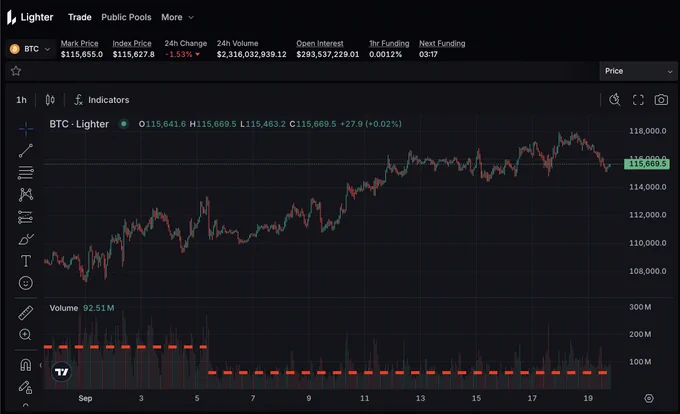This screenshot has height=414, width=680.
Task: Click the Lighter logo
Action: point(30,17)
